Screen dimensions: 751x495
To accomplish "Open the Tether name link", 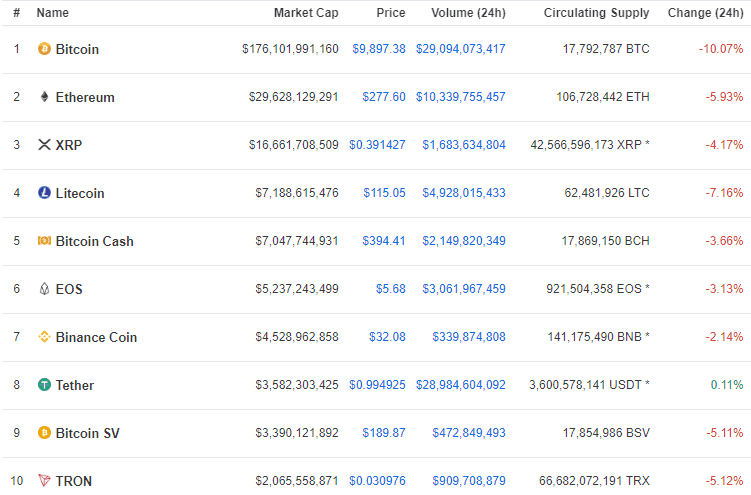I will [x=75, y=385].
